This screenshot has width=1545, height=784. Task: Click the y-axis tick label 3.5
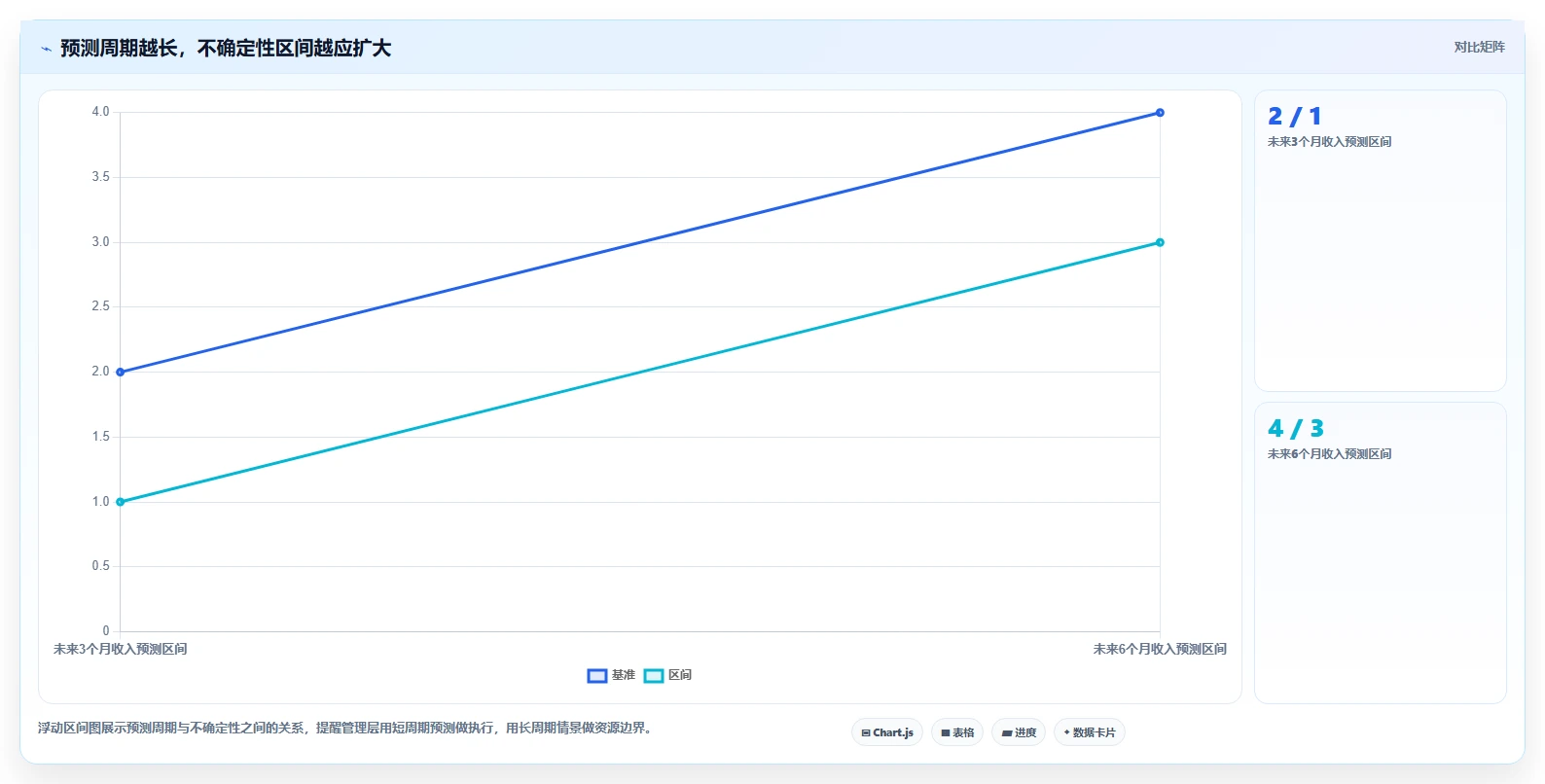[x=100, y=177]
